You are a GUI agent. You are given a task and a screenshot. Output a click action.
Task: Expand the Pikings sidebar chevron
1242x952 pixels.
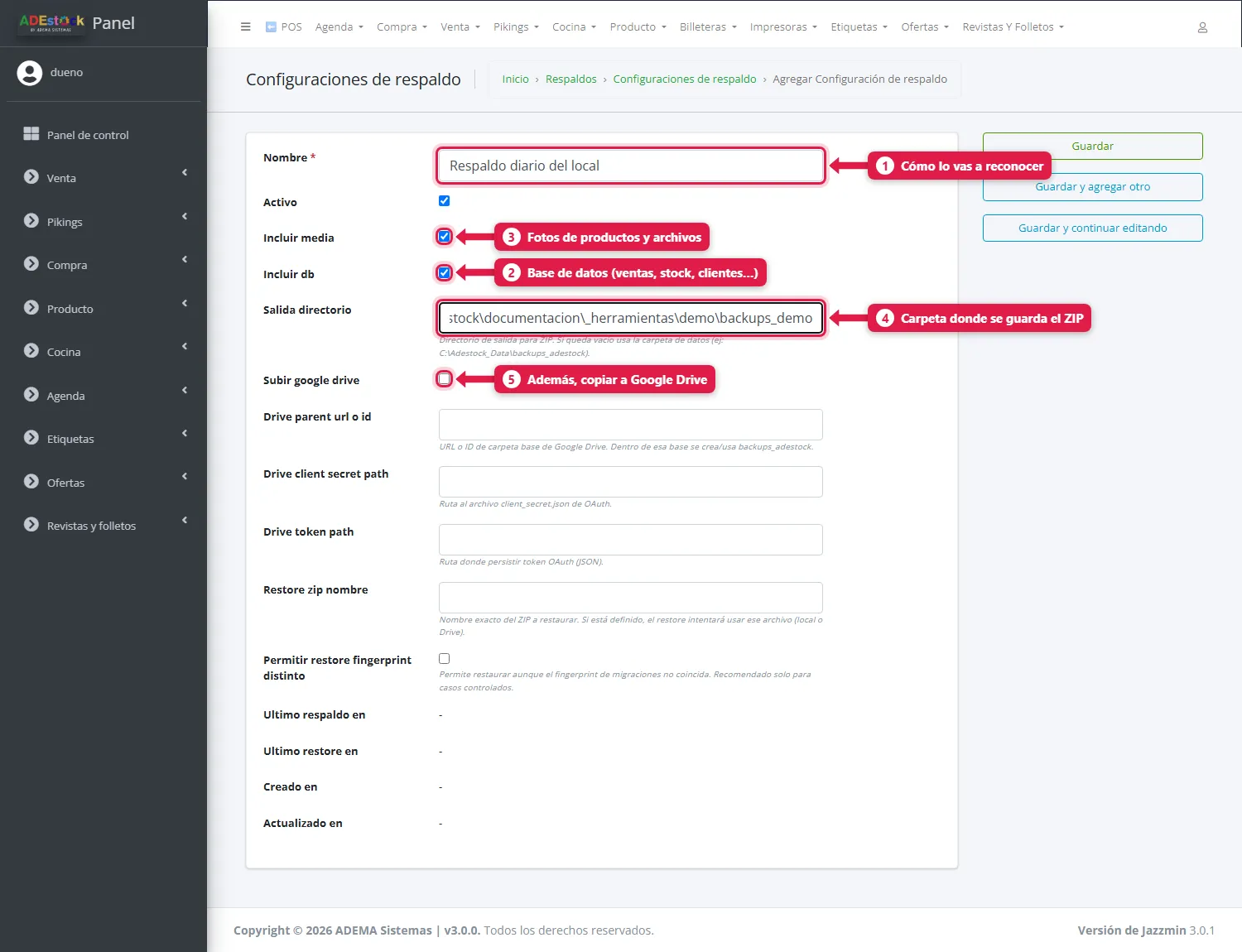185,217
